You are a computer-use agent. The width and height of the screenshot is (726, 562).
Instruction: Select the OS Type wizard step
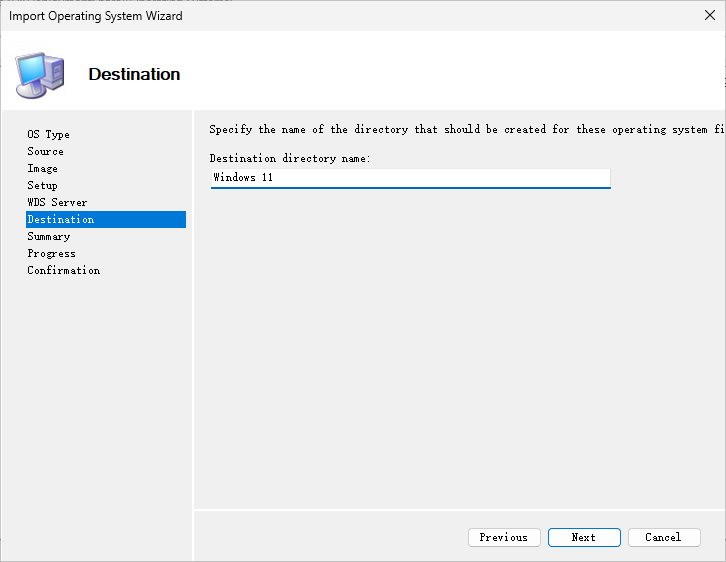coord(48,134)
